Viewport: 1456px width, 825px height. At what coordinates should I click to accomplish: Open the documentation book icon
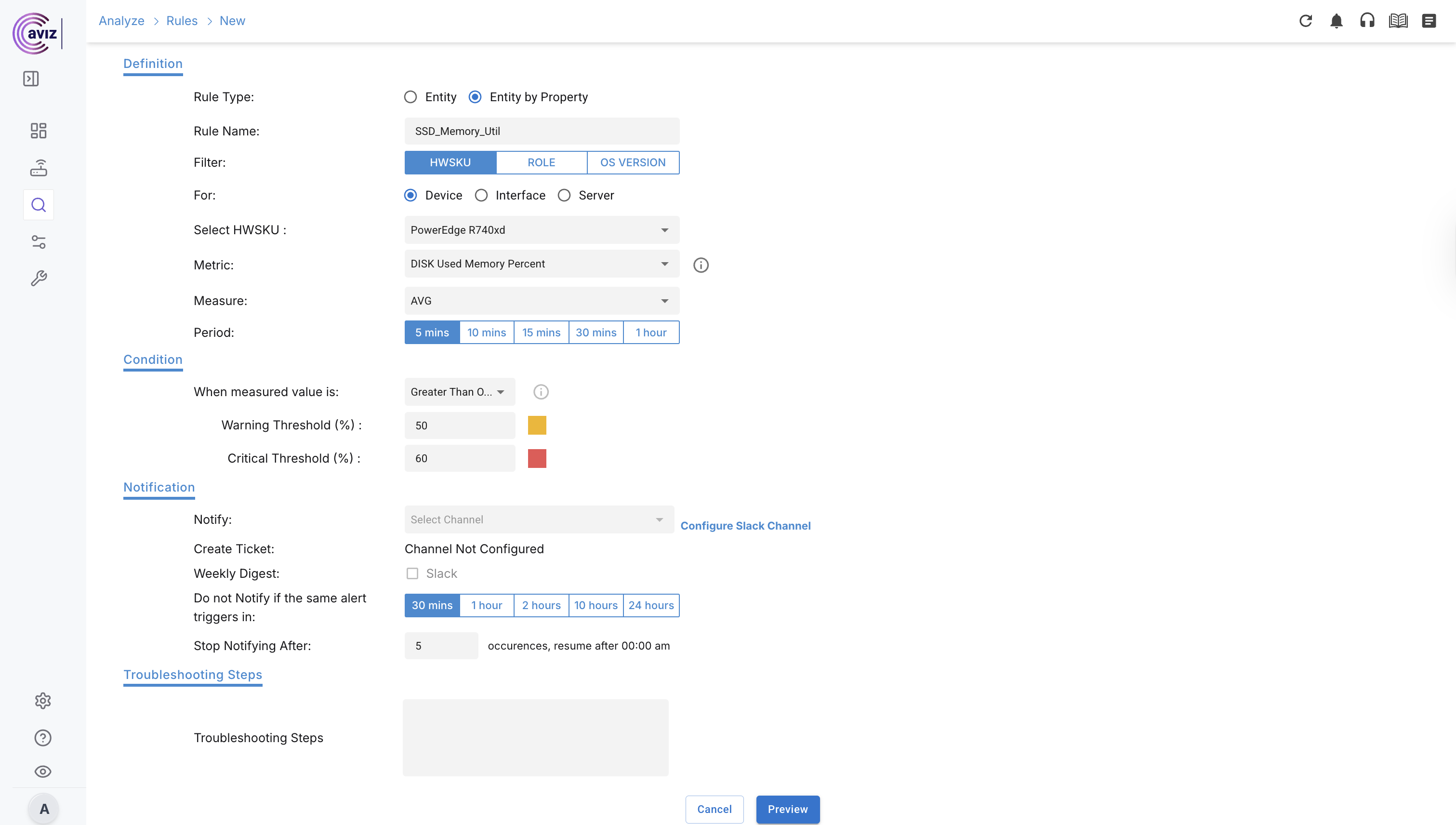[1398, 21]
